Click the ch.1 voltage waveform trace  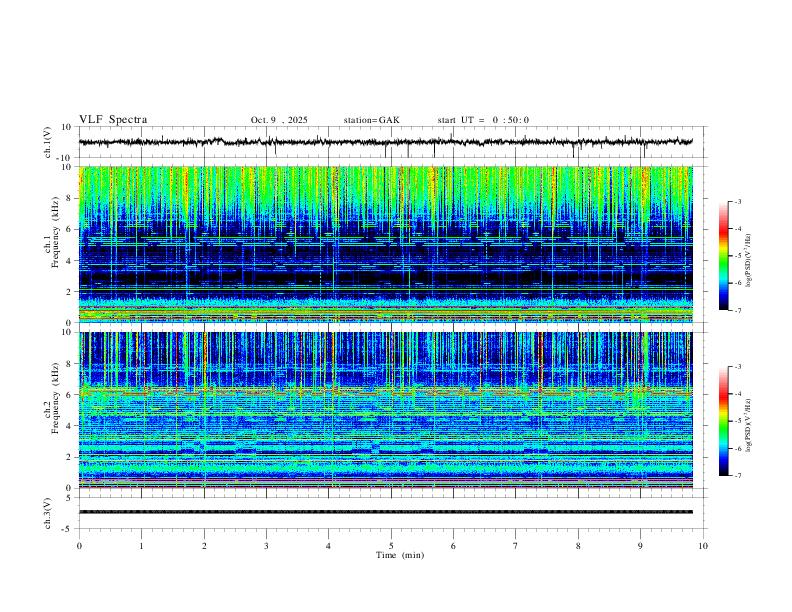[x=386, y=142]
